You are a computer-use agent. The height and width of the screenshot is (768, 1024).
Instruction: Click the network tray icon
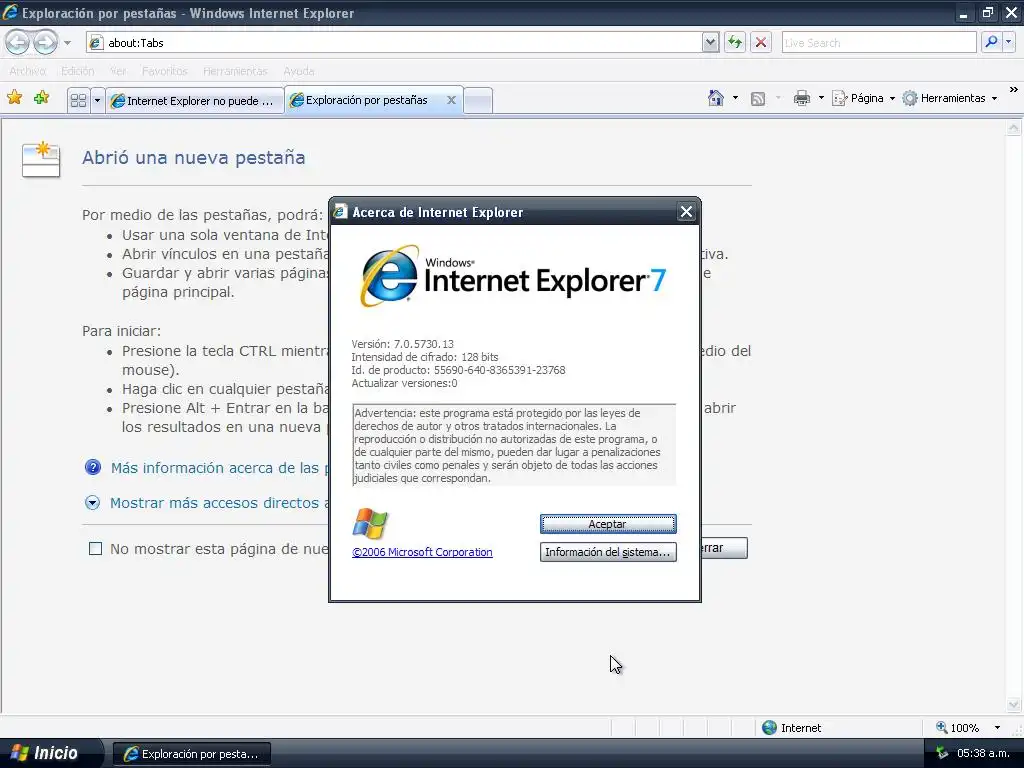pyautogui.click(x=941, y=753)
